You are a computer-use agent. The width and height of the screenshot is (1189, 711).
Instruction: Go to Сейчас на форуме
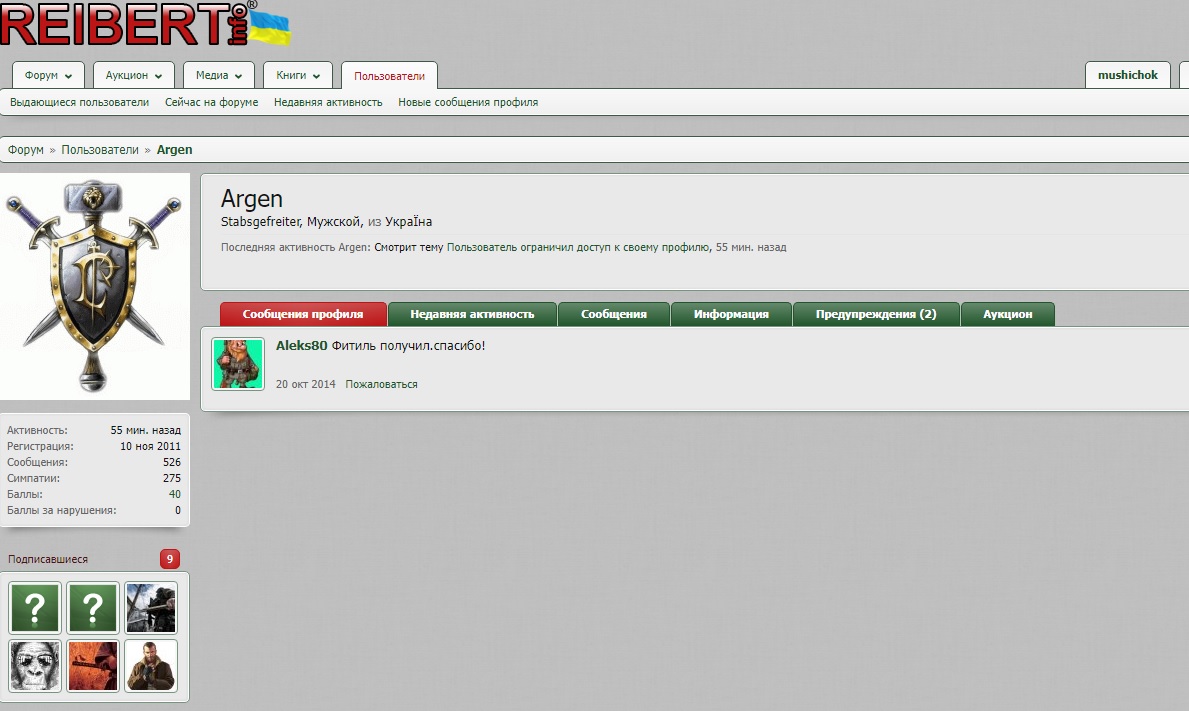point(212,102)
